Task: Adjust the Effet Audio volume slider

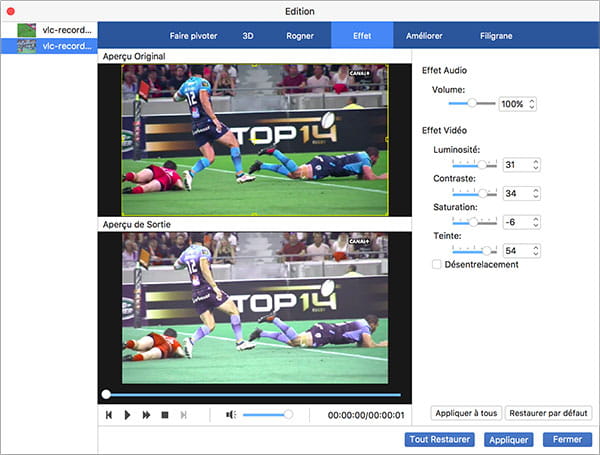Action: click(471, 103)
